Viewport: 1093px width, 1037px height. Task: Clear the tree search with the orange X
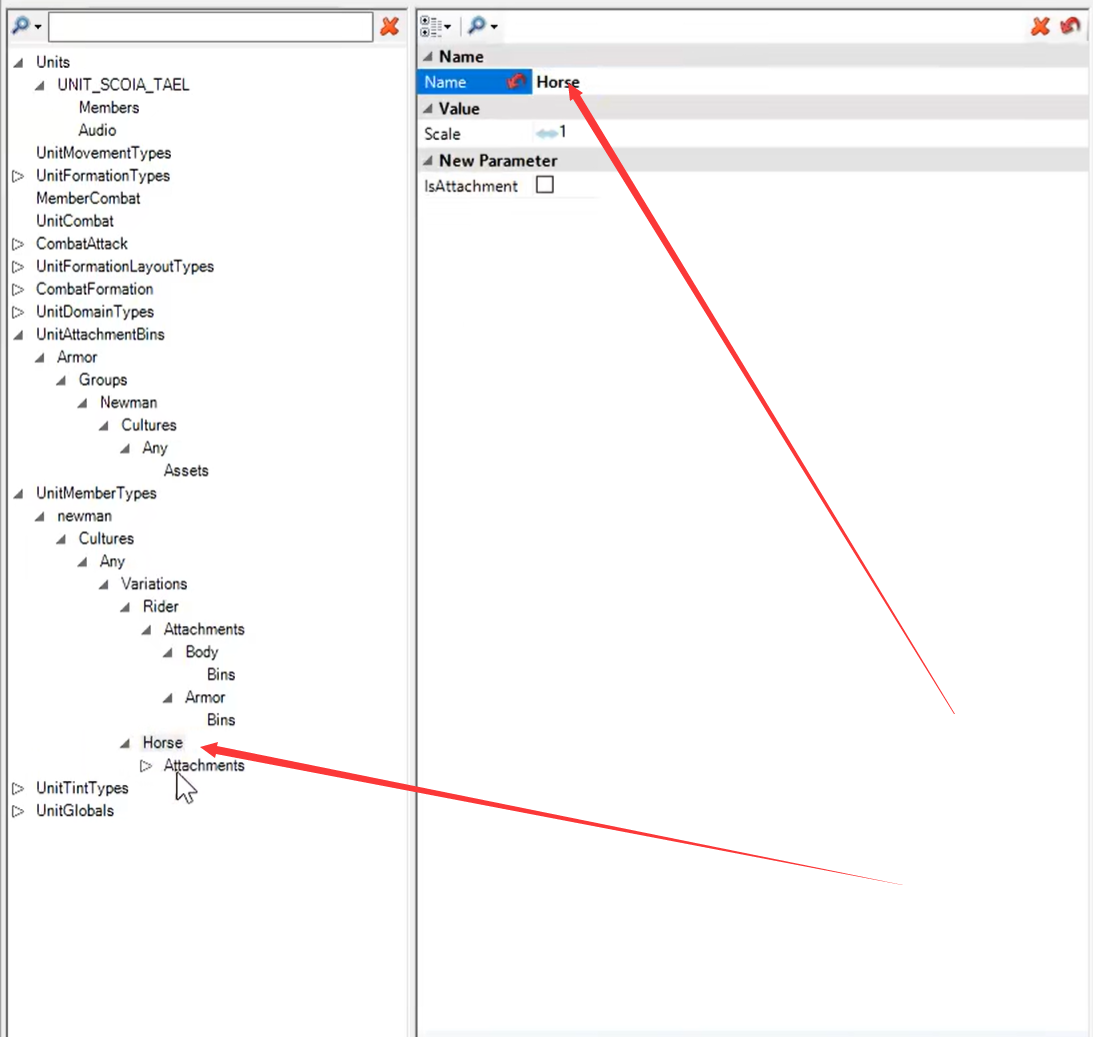pyautogui.click(x=390, y=26)
